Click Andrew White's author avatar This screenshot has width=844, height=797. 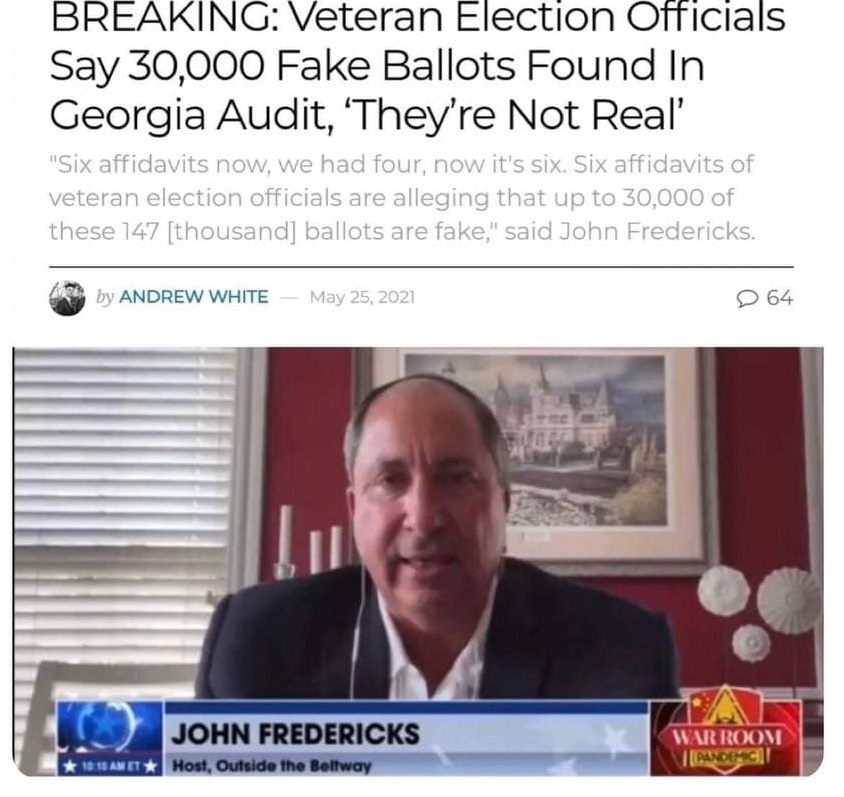(x=67, y=298)
